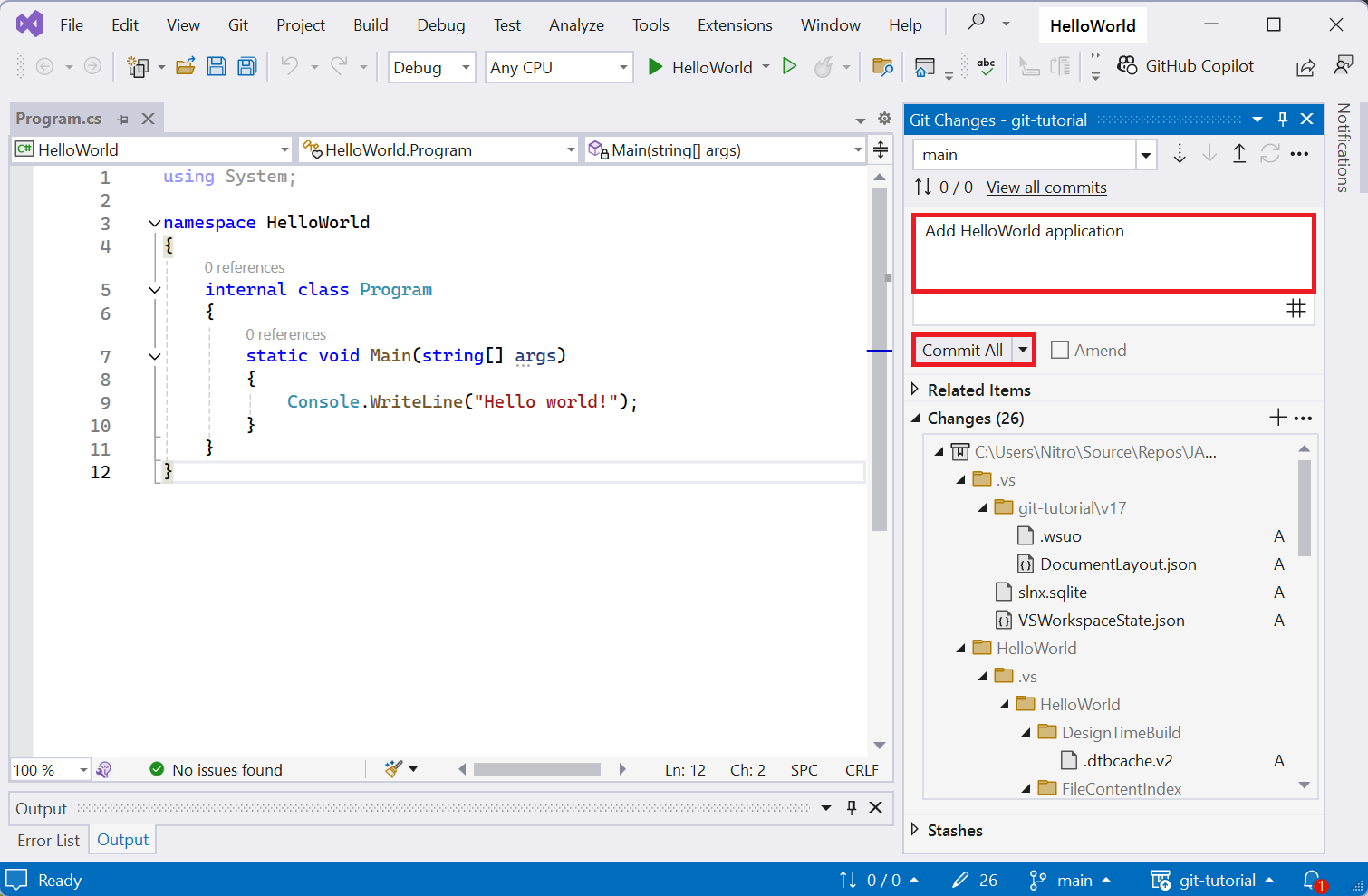The image size is (1368, 896).
Task: Click the Sync icon in Git Changes
Action: click(x=1269, y=154)
